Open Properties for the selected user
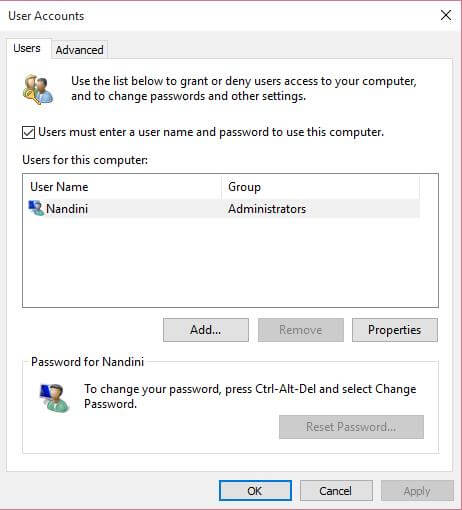Viewport: 462px width, 510px height. [x=395, y=330]
